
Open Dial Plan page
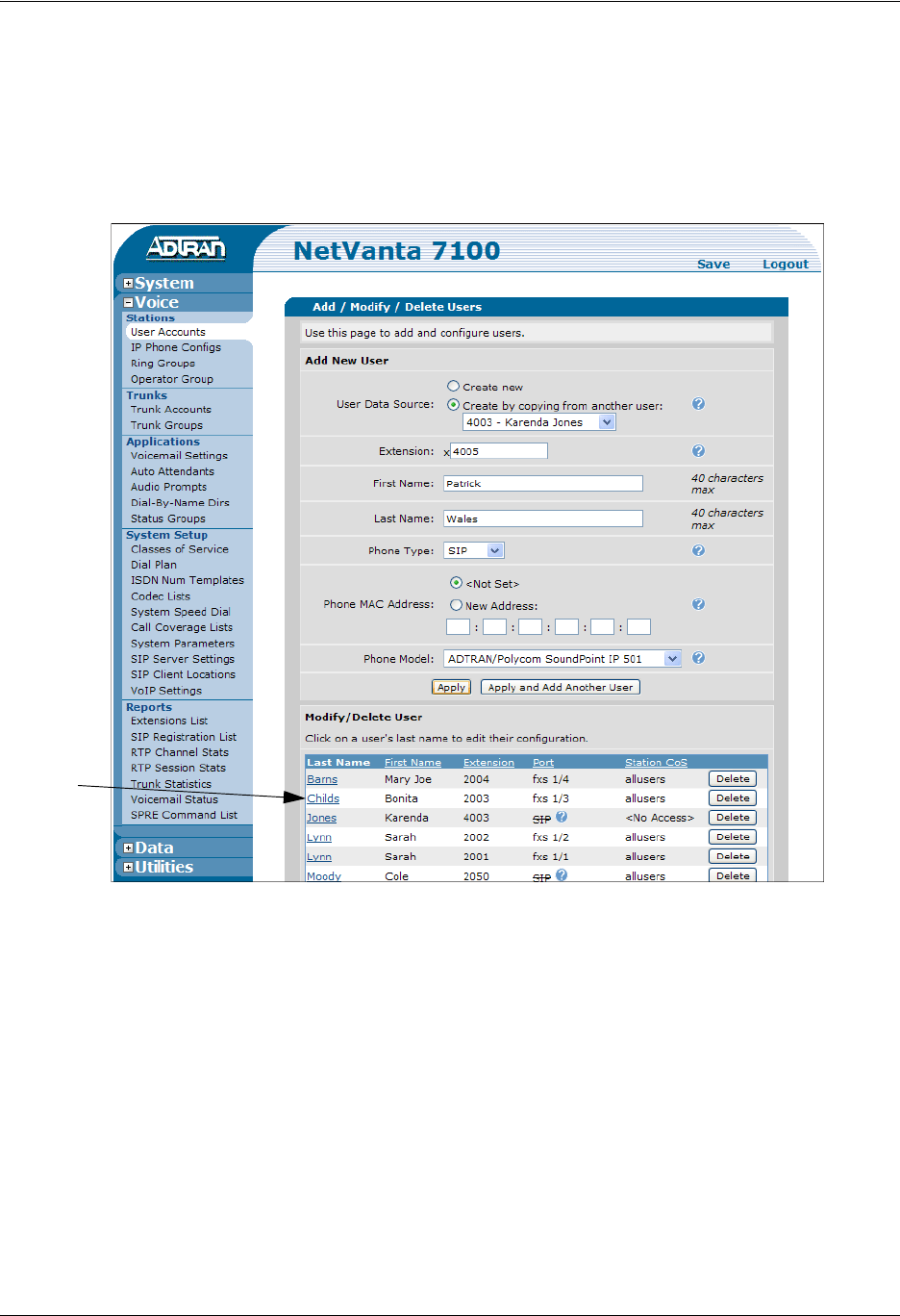click(x=154, y=565)
